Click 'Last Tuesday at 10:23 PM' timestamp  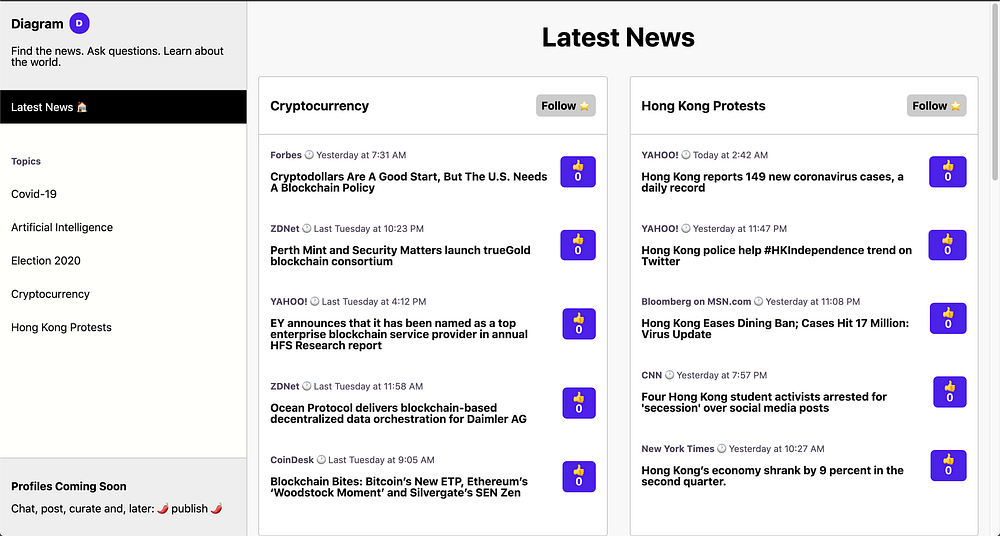(369, 228)
